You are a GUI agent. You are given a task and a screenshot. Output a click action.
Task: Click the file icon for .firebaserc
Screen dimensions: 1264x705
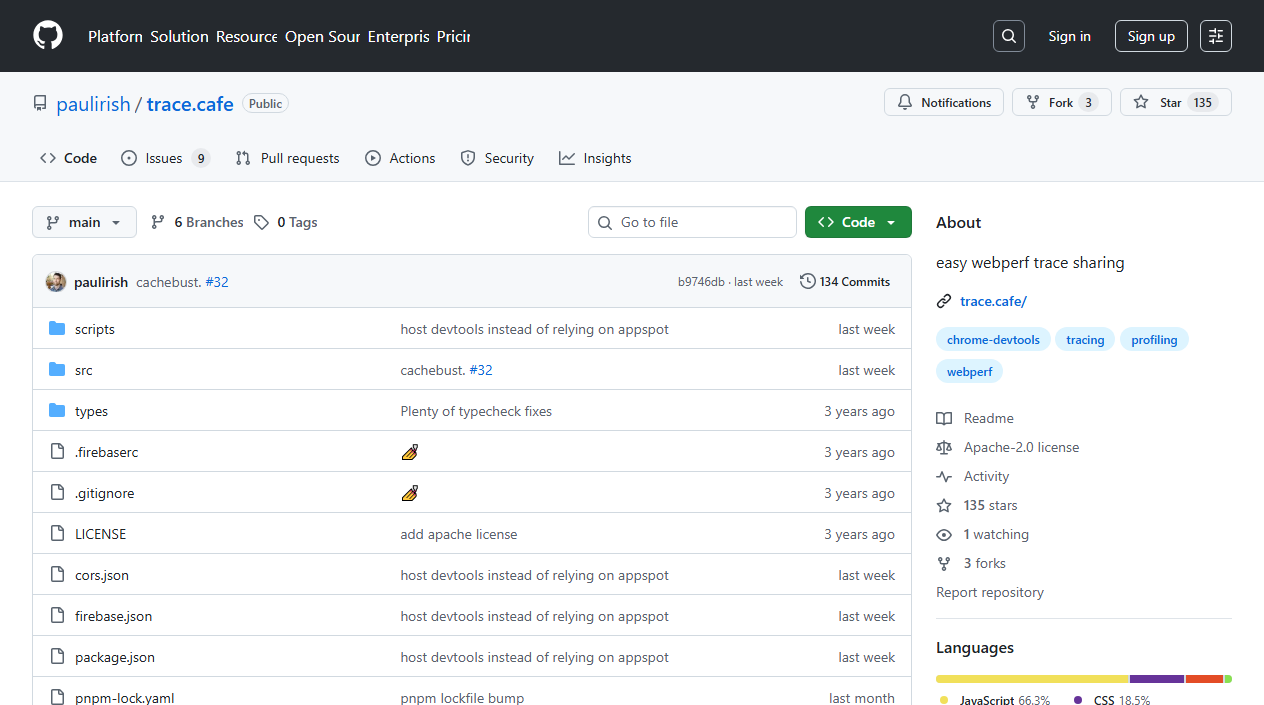[57, 452]
